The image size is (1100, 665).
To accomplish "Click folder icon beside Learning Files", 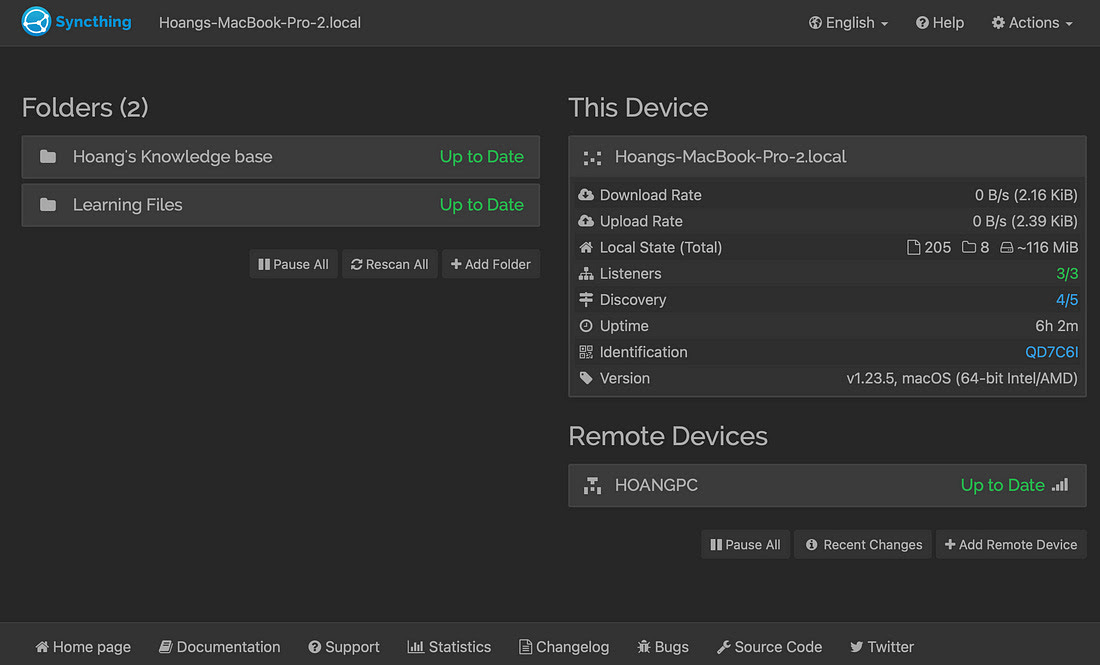I will coord(48,205).
